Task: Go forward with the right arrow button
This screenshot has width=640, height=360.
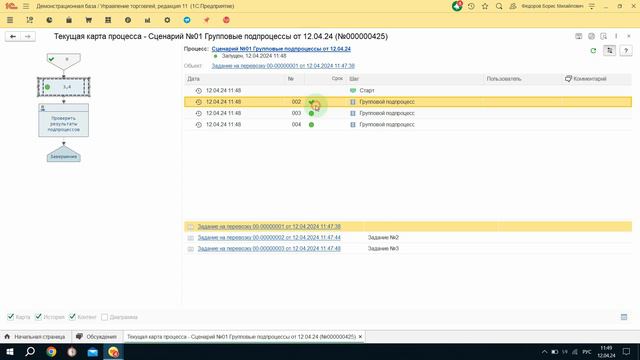Action: 28,36
